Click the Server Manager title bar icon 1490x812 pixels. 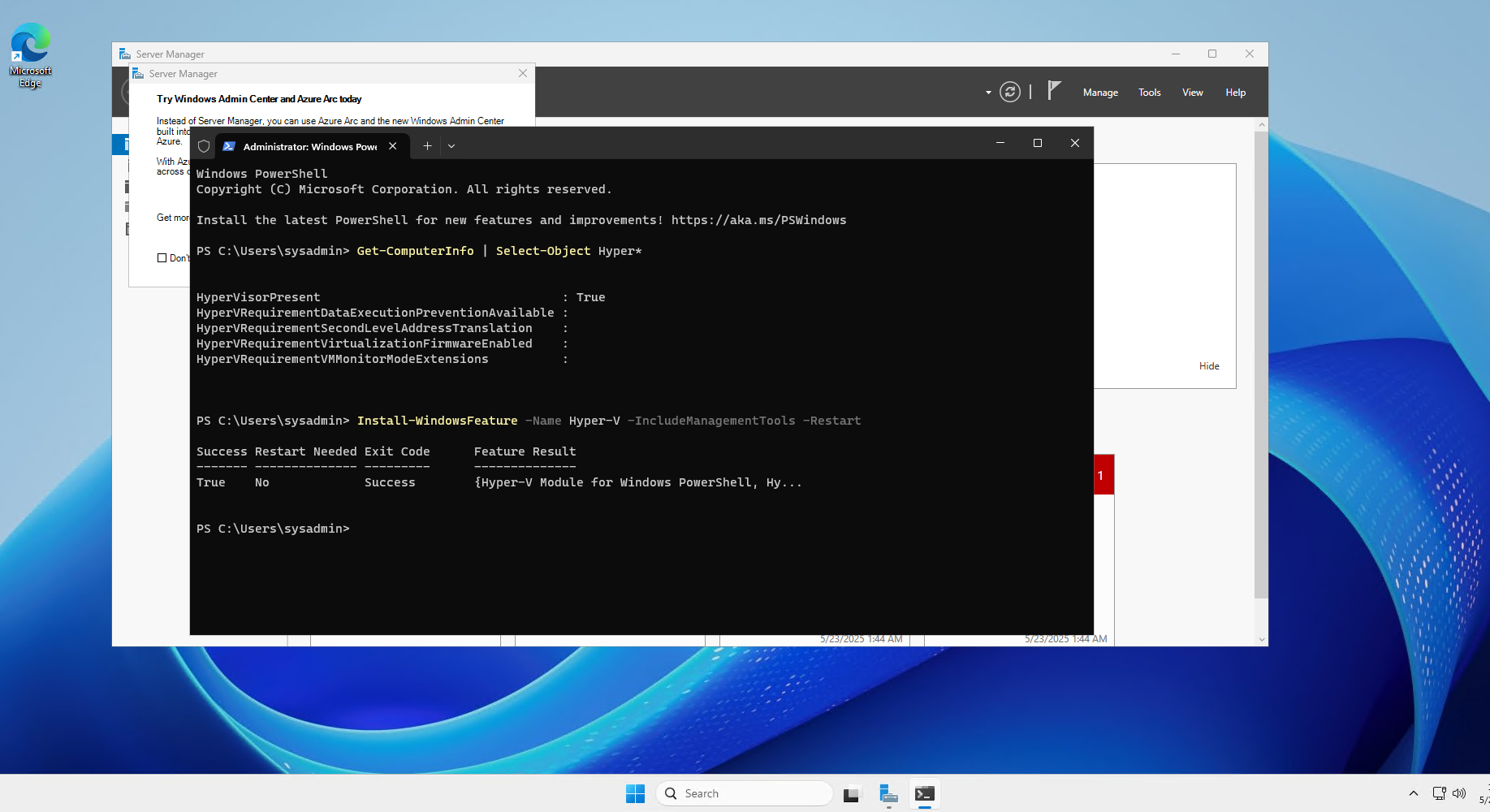pos(124,54)
